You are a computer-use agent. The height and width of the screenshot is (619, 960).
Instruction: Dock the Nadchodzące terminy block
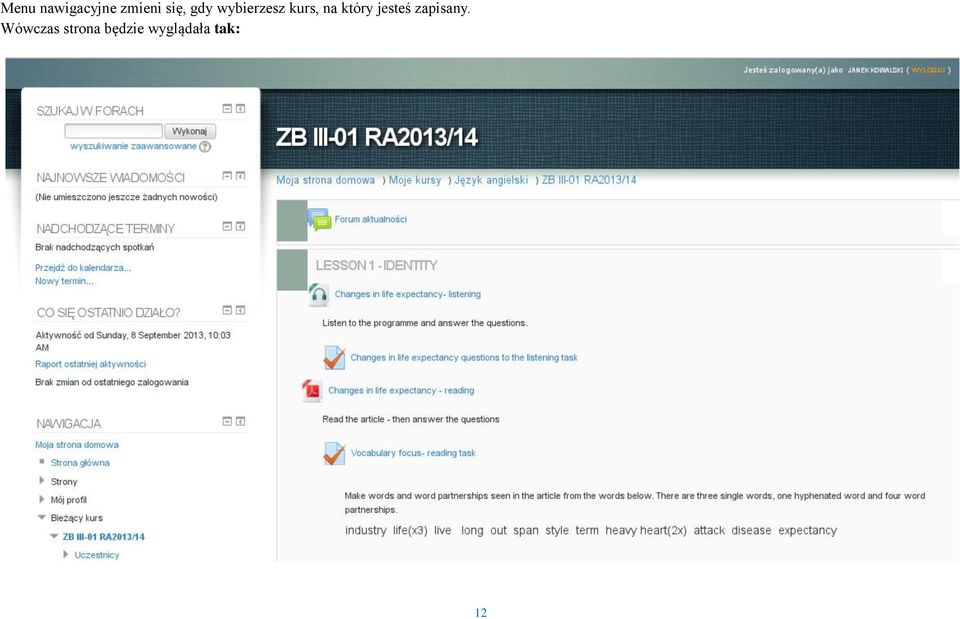coord(241,226)
